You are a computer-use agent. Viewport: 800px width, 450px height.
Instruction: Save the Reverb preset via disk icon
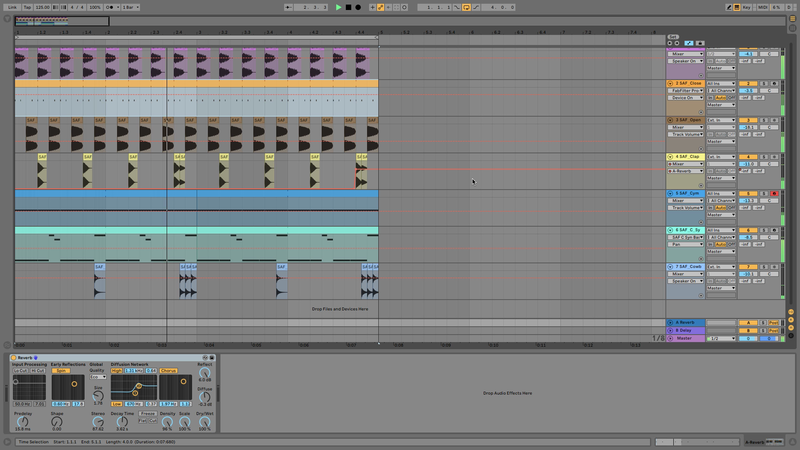click(x=213, y=357)
